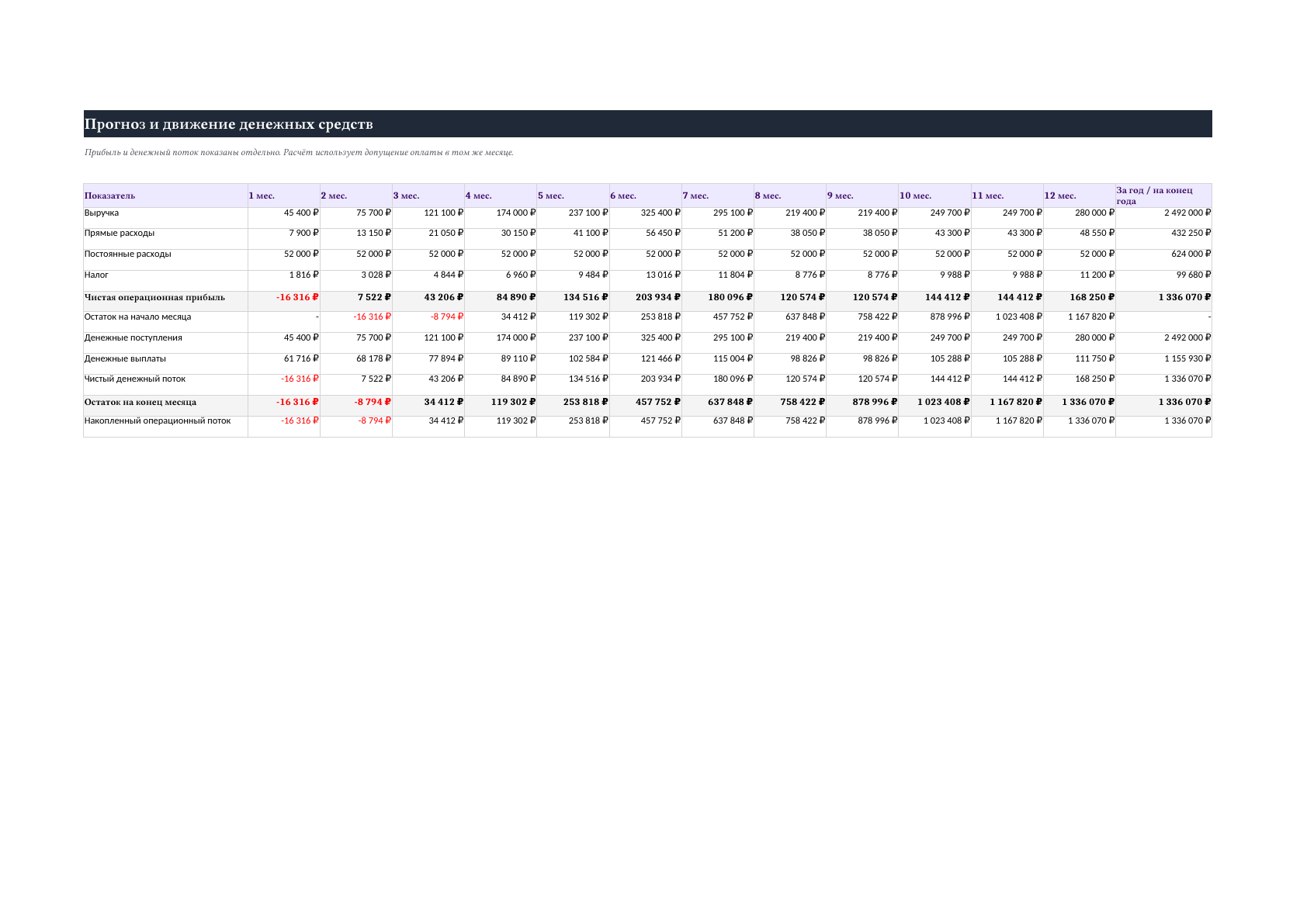Select Денежные поступления '280 000 ₽' for 12 мес.

[1095, 337]
